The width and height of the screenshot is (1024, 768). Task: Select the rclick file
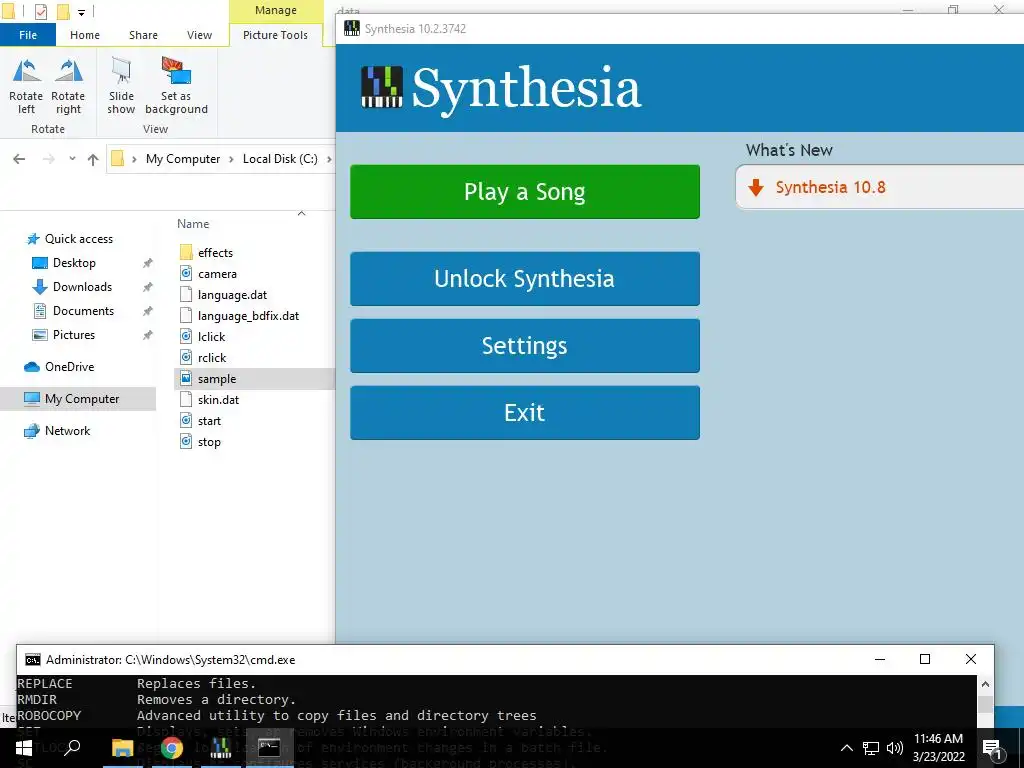212,357
